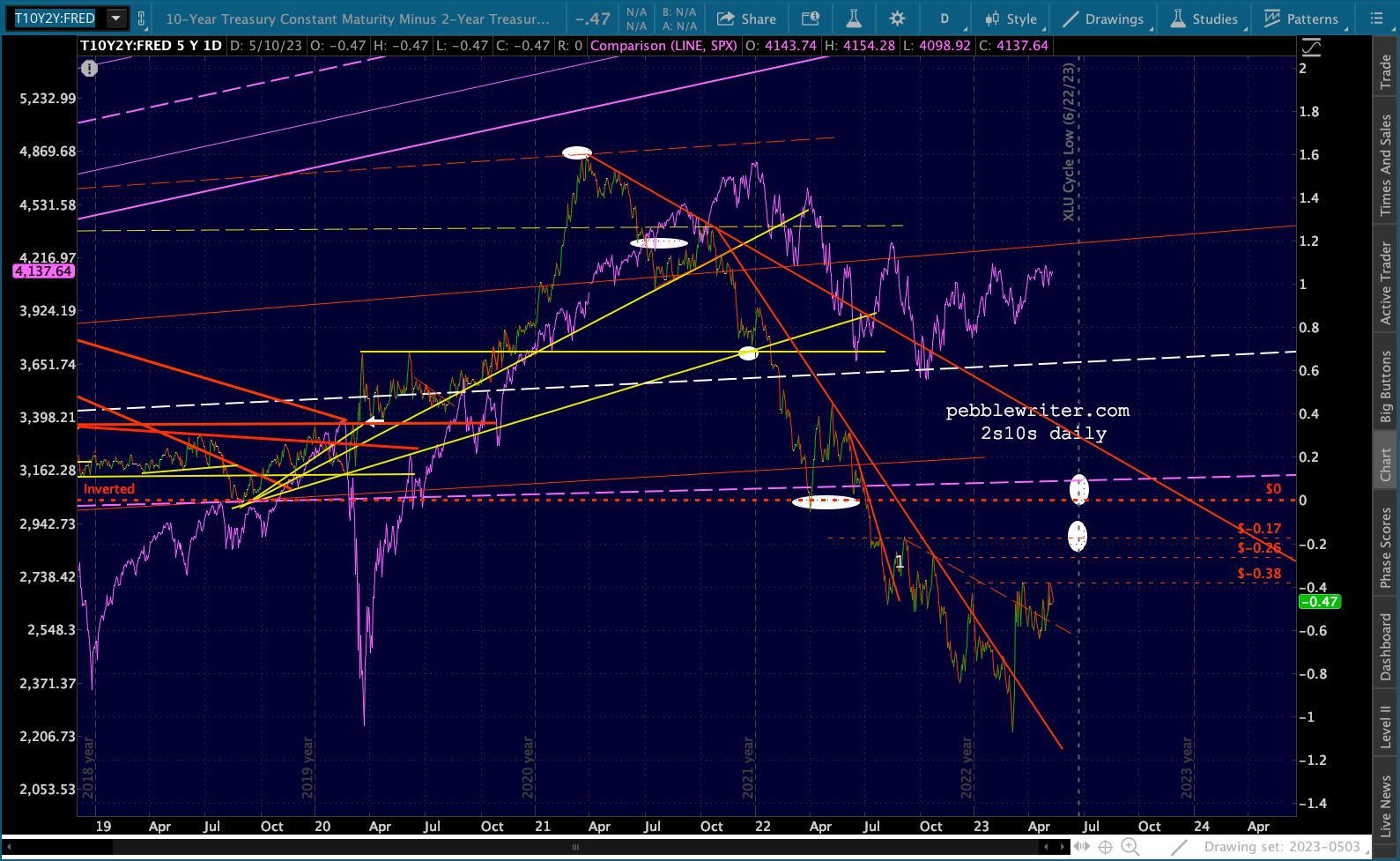
Task: Click the pebblewriter.com text annotation
Action: (x=1038, y=411)
